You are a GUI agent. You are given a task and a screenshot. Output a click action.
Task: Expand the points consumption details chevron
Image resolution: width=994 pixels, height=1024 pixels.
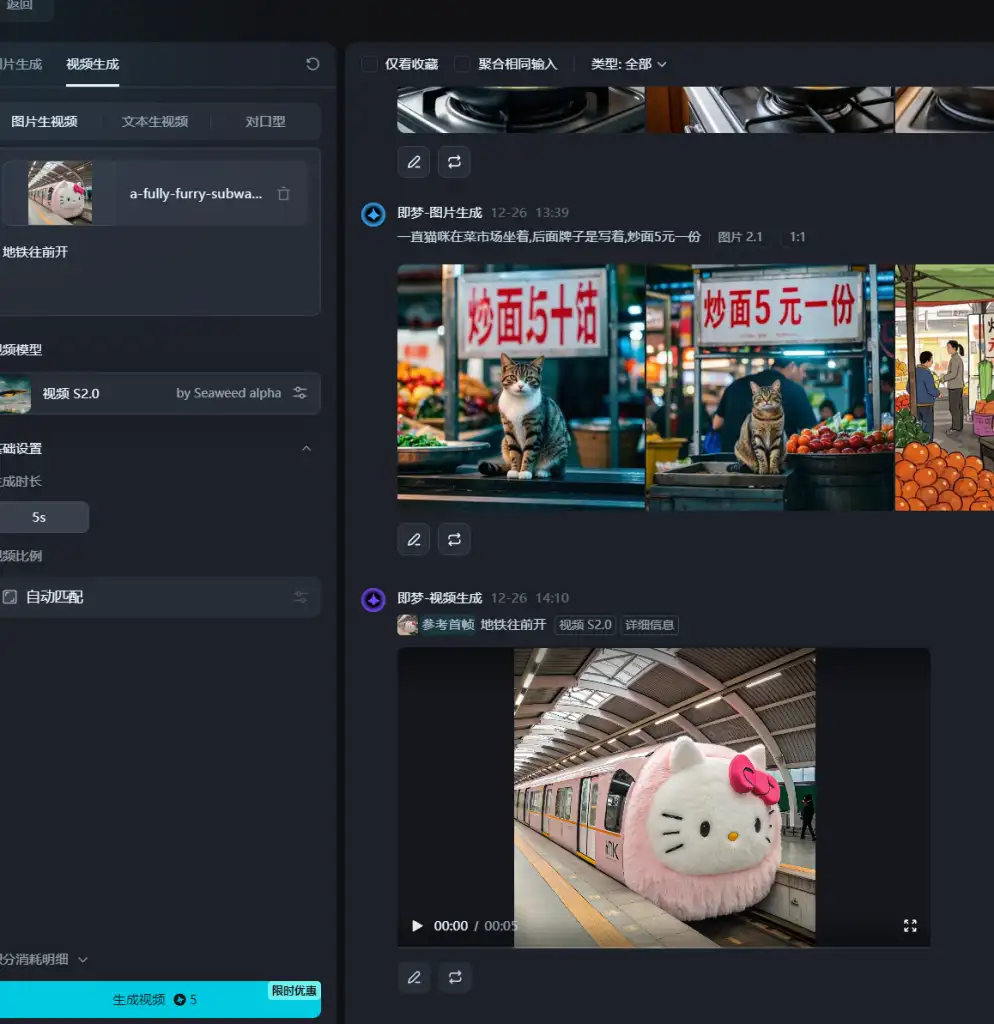pos(83,959)
